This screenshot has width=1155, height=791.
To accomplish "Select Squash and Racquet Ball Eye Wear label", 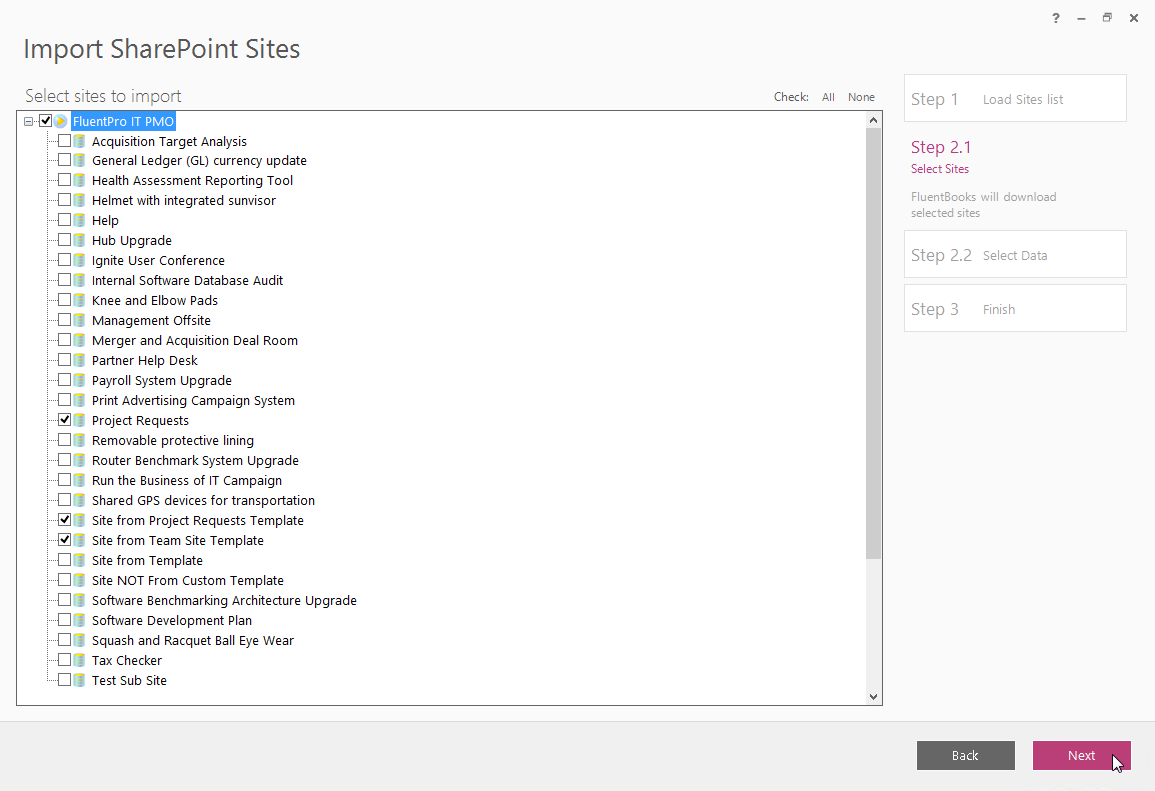I will (x=193, y=640).
